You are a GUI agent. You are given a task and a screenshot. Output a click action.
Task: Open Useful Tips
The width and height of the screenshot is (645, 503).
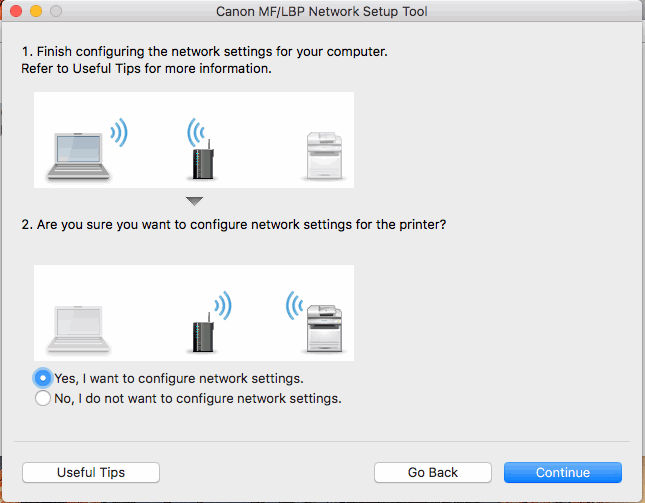click(x=90, y=472)
